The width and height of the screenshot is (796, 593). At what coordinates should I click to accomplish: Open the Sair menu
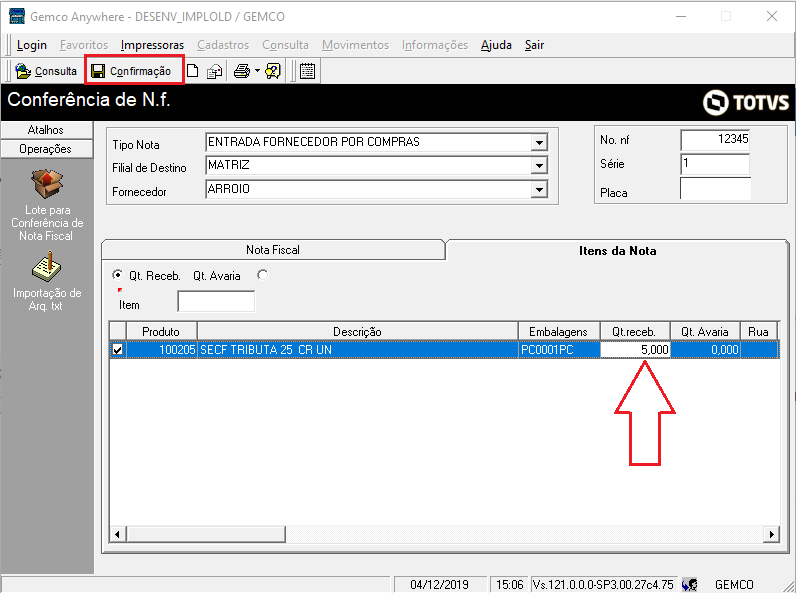click(534, 45)
